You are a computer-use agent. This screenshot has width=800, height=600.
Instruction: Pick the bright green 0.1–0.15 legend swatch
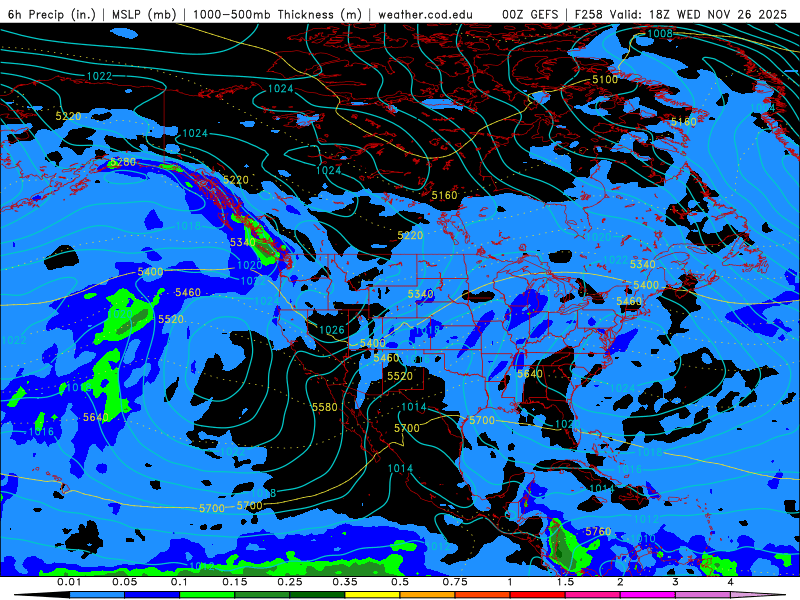tap(207, 595)
